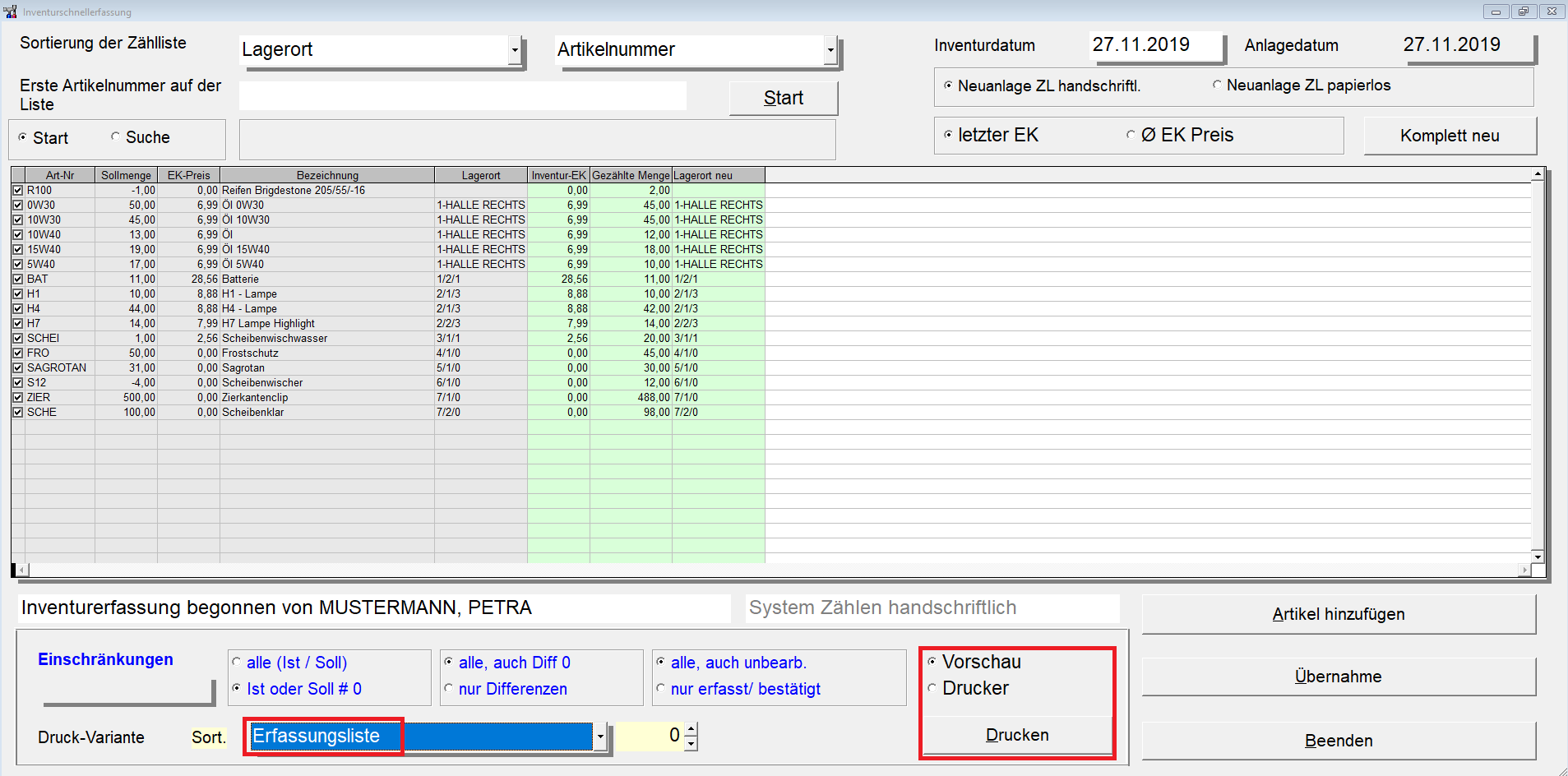
Task: Open the Lagerort sorting dropdown
Action: click(515, 50)
